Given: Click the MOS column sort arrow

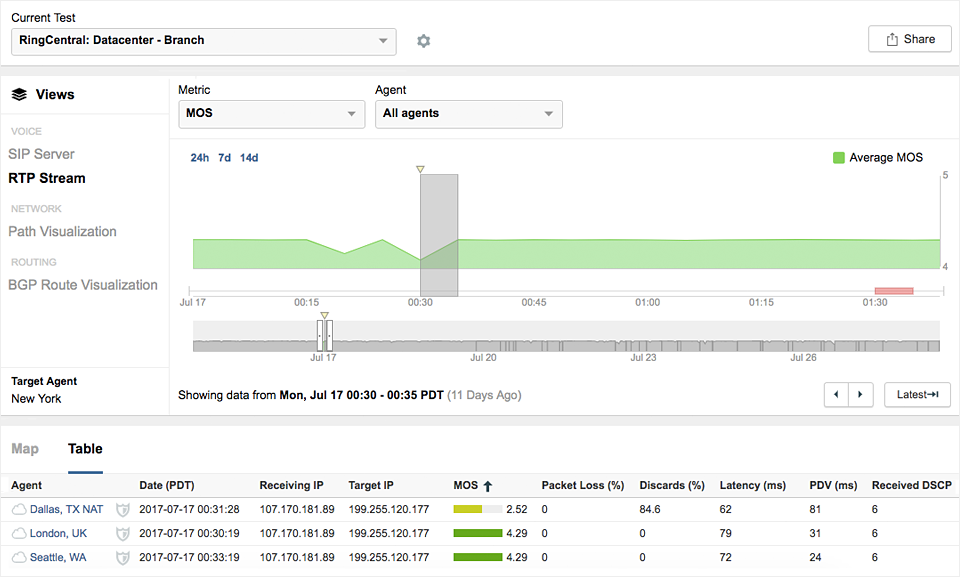Looking at the screenshot, I should click(488, 486).
